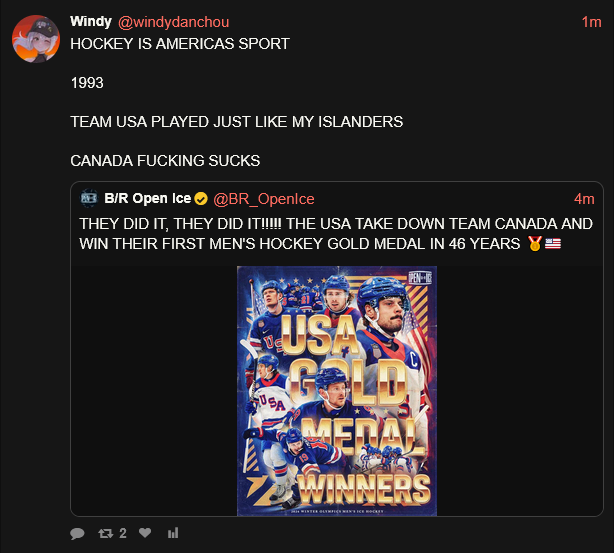Click the USA flag emoji
The height and width of the screenshot is (553, 614).
point(553,244)
